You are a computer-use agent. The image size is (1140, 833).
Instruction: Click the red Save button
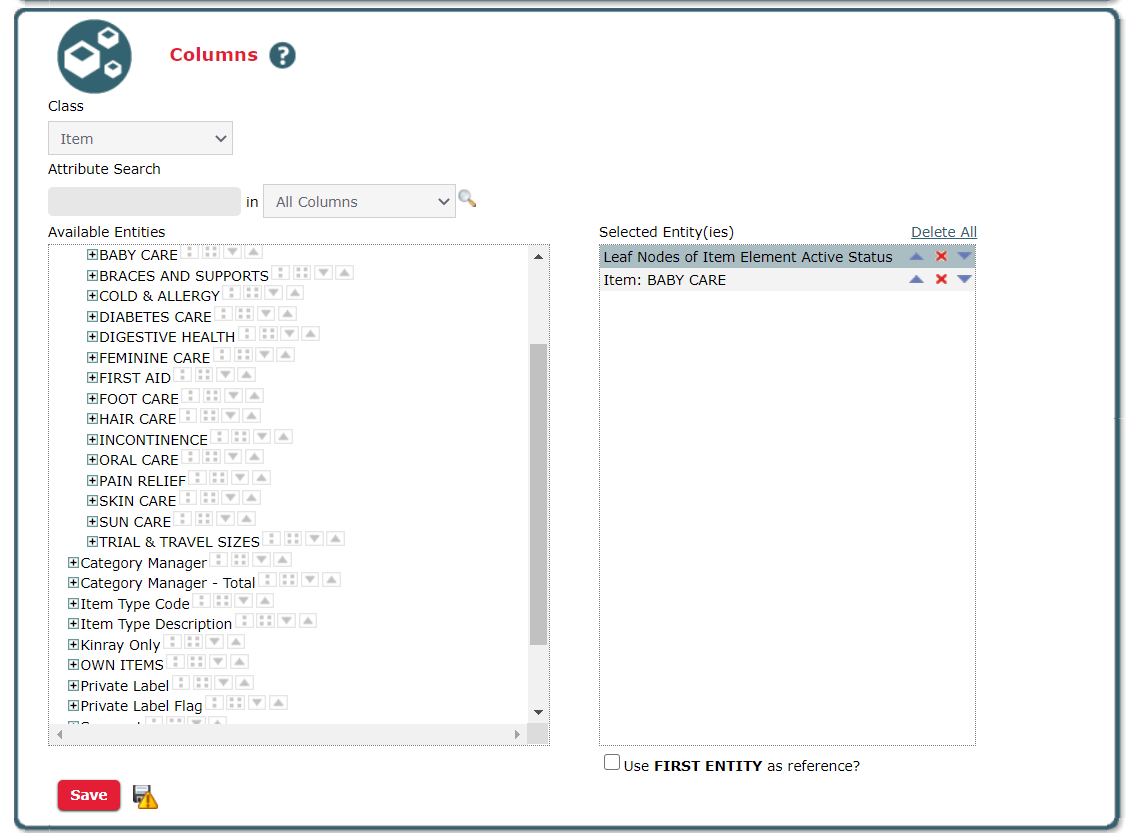click(89, 795)
